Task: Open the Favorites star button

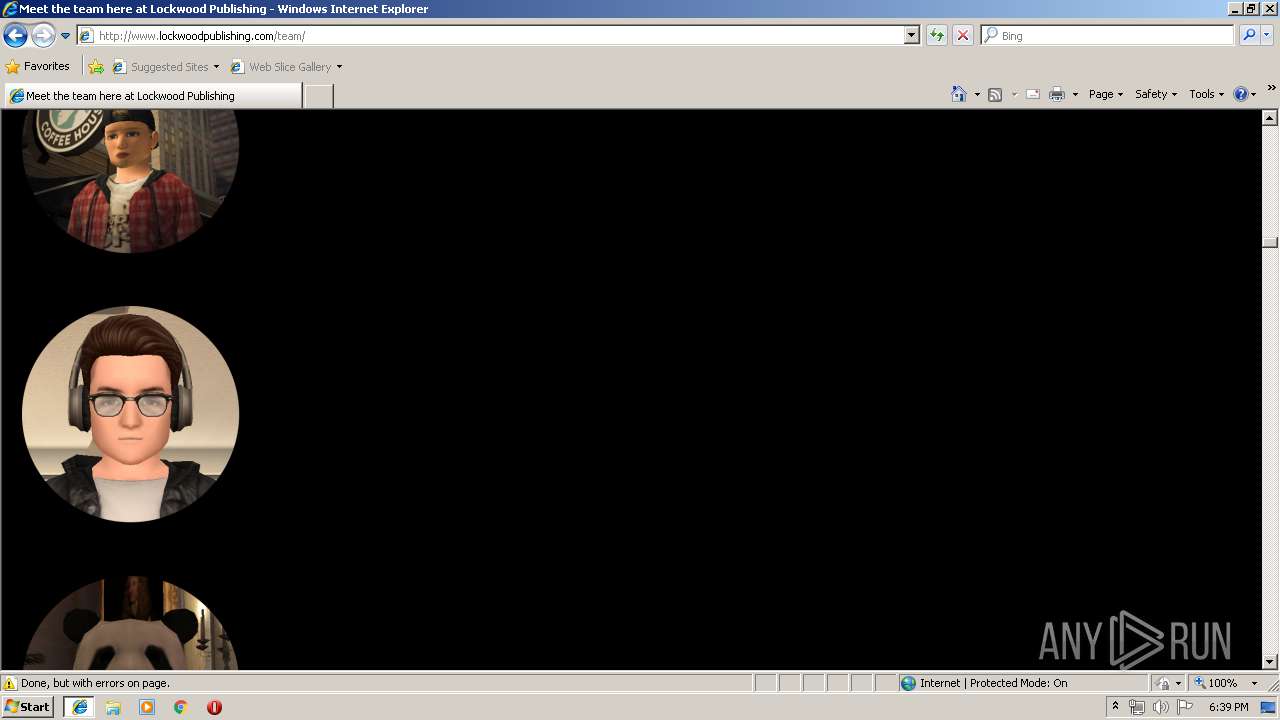Action: coord(38,67)
